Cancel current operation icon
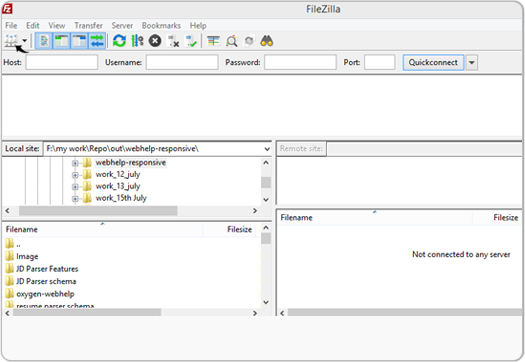 coord(155,41)
